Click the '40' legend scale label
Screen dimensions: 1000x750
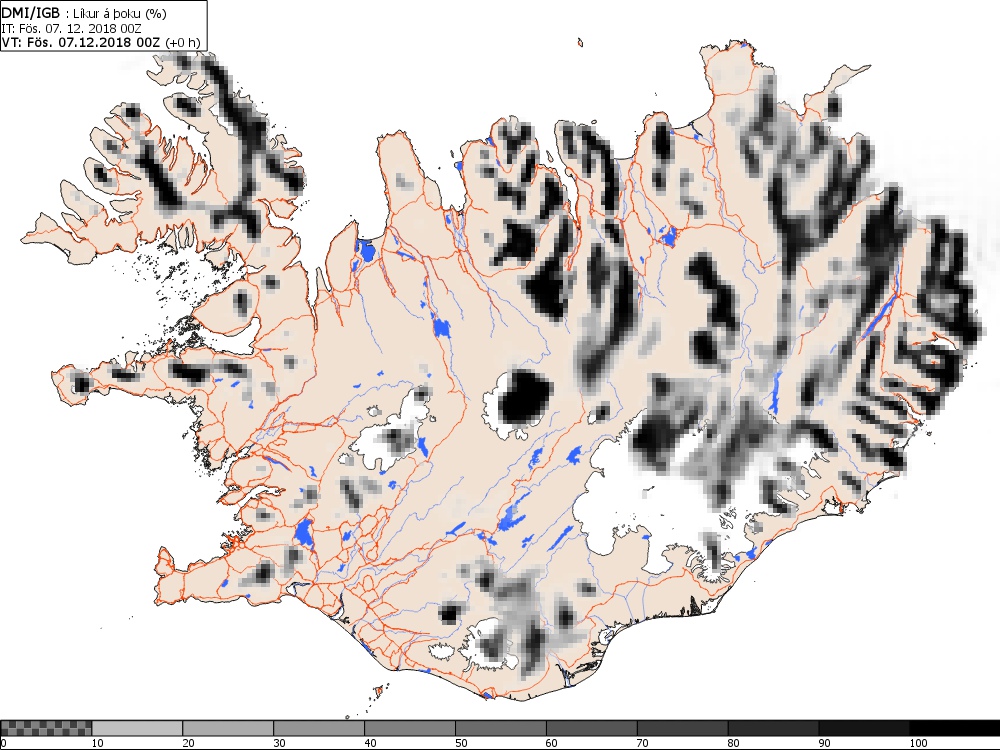[x=371, y=743]
